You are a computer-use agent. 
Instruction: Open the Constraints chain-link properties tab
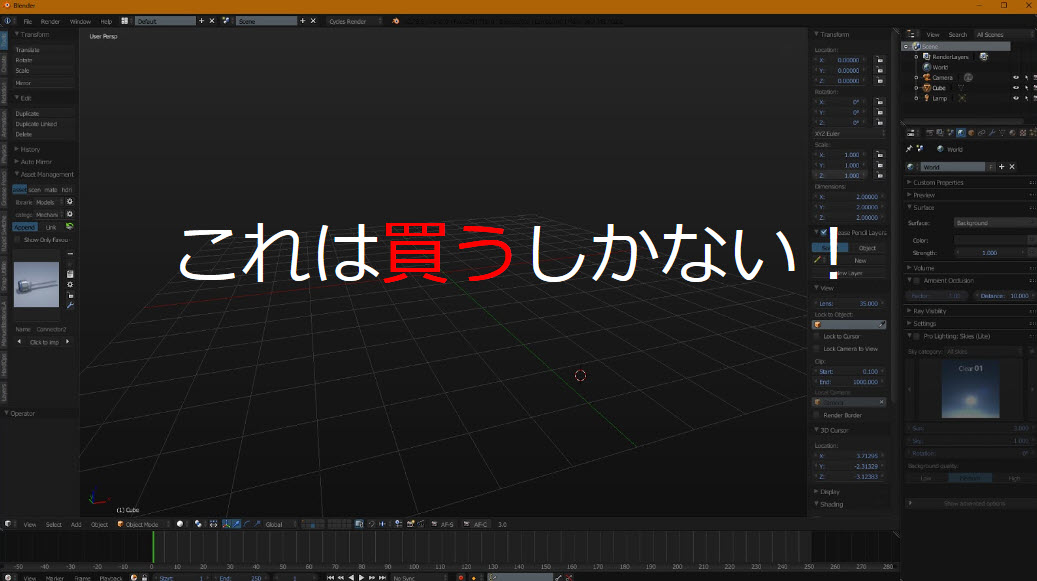(x=981, y=133)
